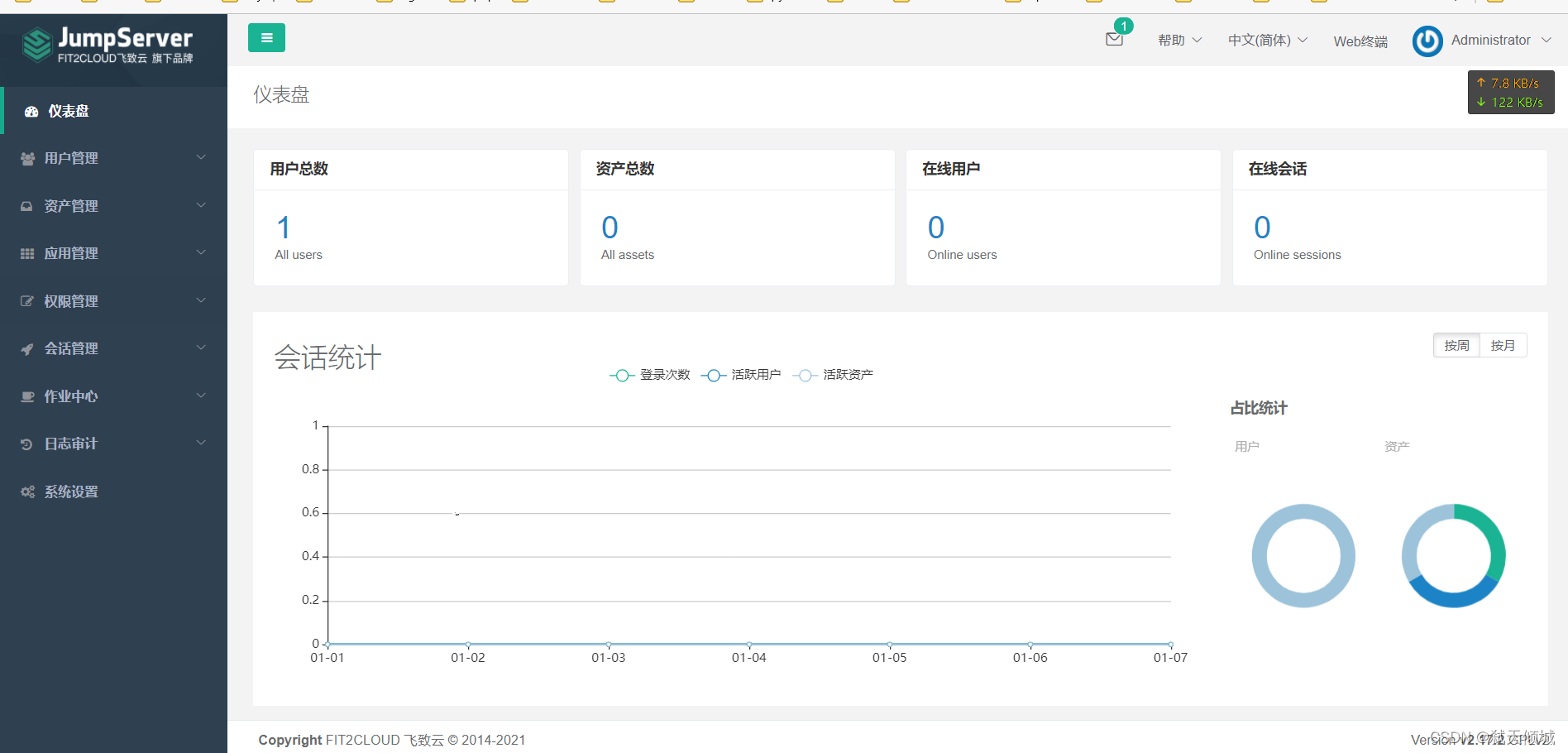Click the Online sessions count 0
The height and width of the screenshot is (753, 1568).
point(1262,228)
